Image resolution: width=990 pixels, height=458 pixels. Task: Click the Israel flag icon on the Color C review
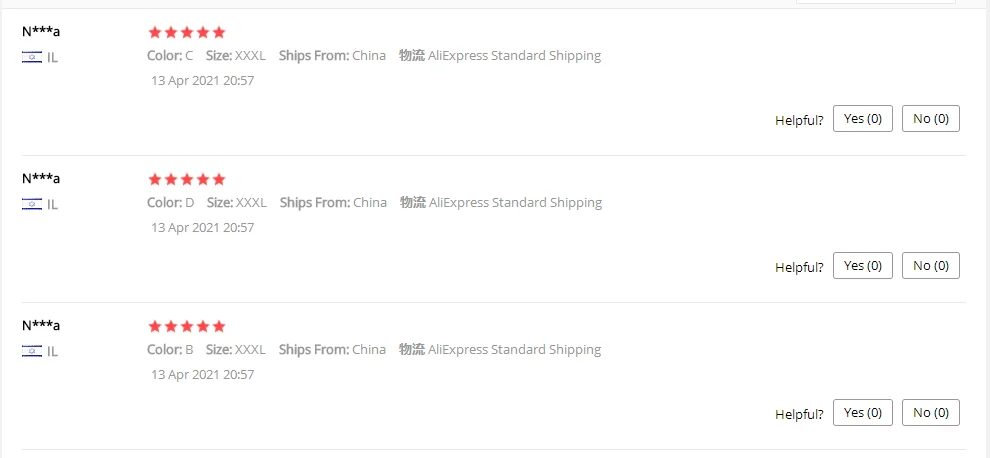coord(32,57)
